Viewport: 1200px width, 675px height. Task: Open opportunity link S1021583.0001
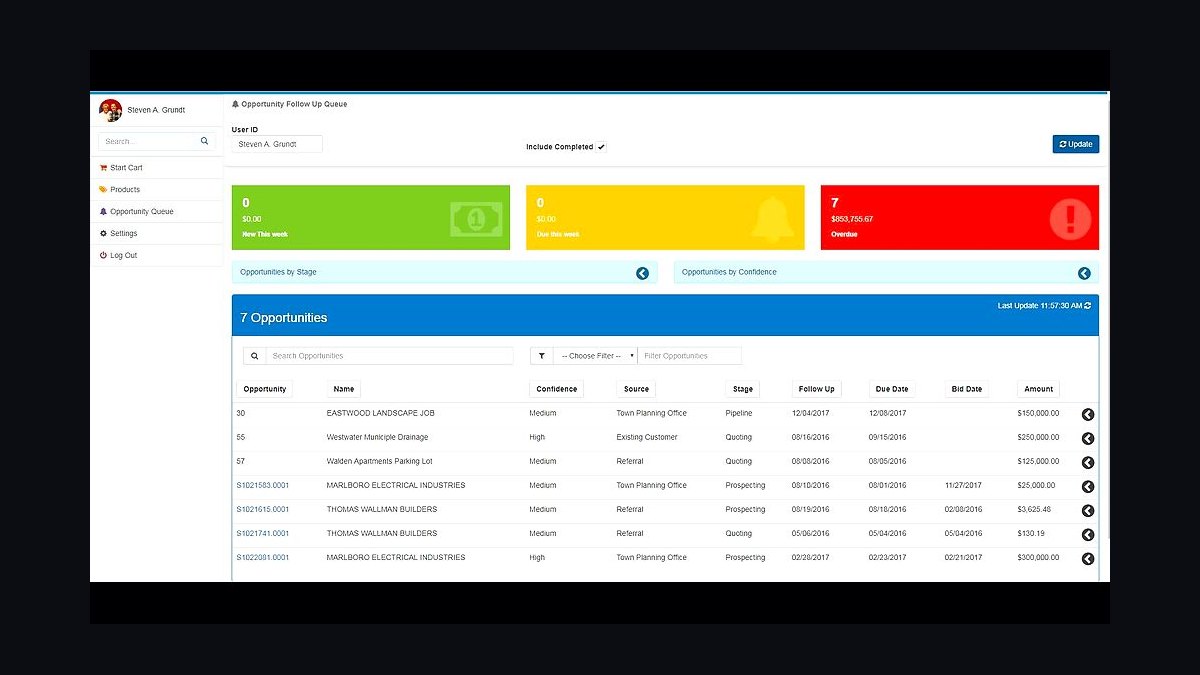(x=263, y=485)
